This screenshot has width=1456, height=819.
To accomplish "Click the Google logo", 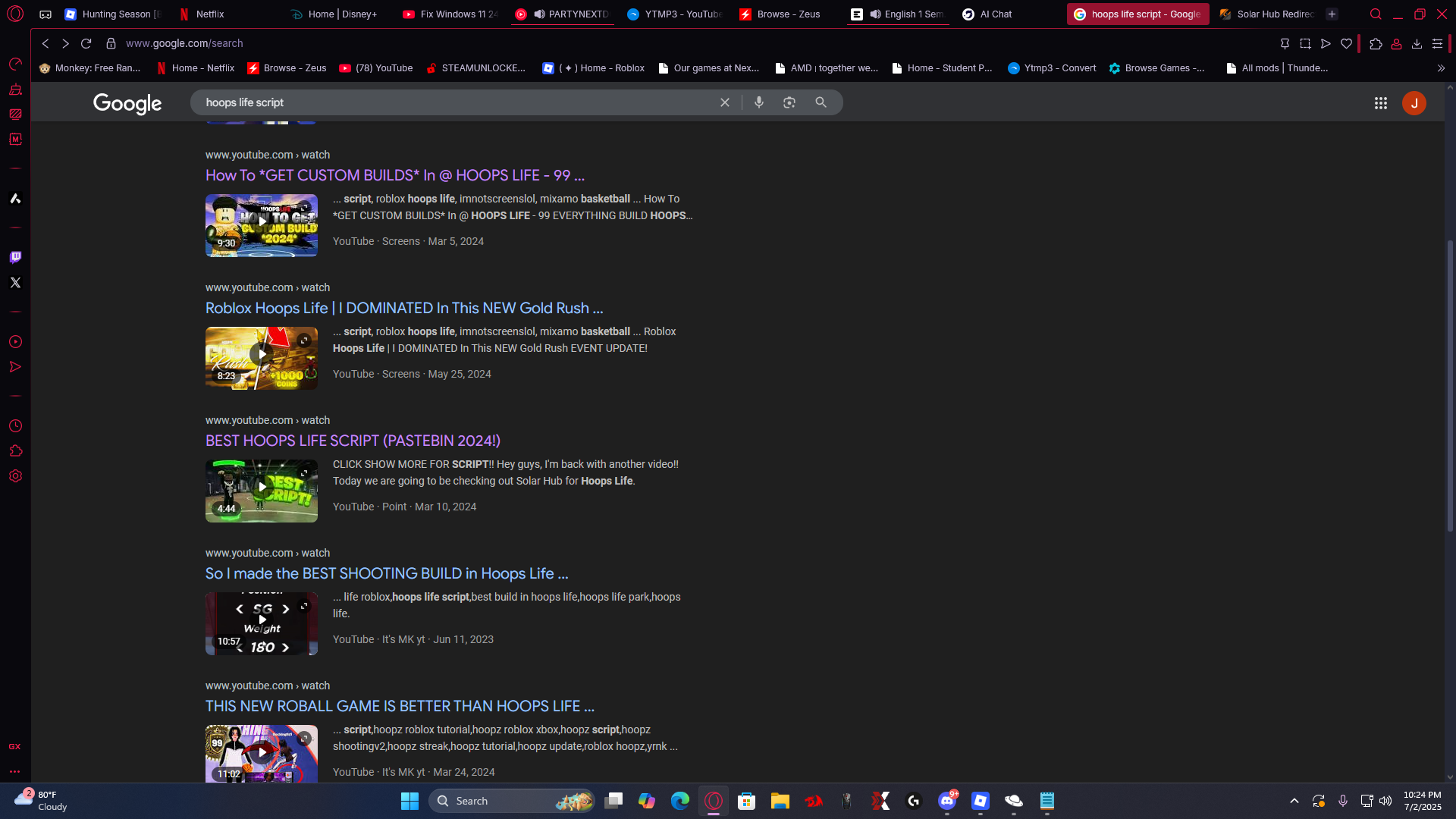I will coord(127,103).
